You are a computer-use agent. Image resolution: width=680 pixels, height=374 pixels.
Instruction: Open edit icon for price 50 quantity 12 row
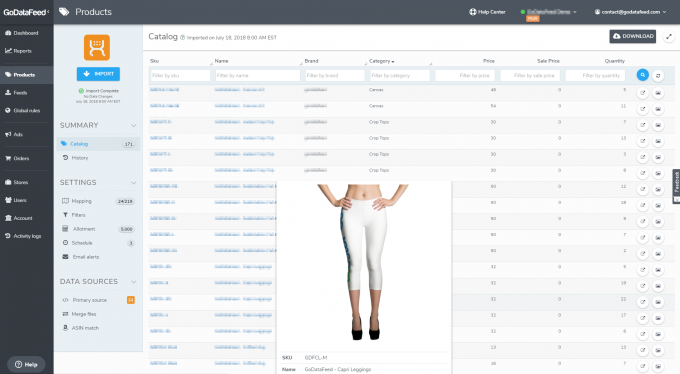(x=643, y=189)
